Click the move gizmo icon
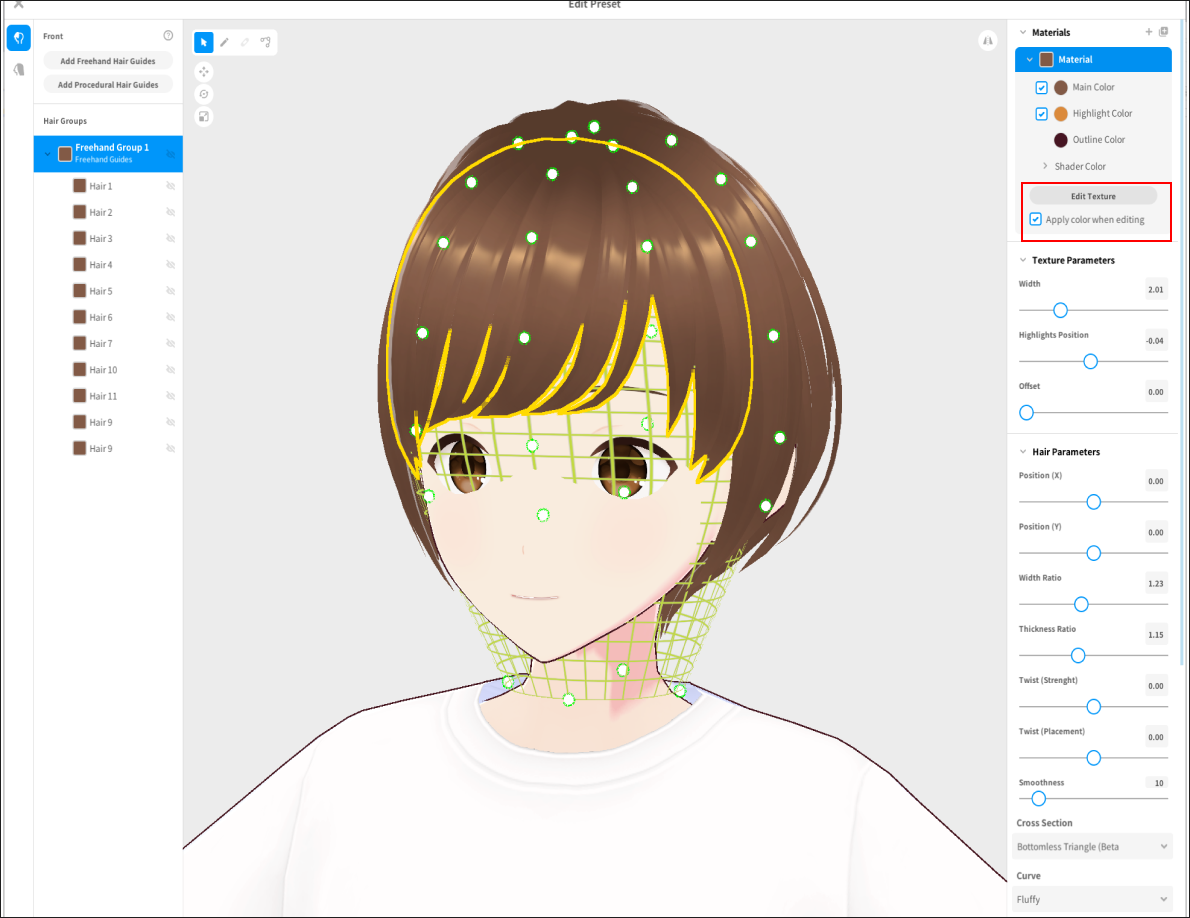This screenshot has height=918, width=1190. (x=204, y=72)
